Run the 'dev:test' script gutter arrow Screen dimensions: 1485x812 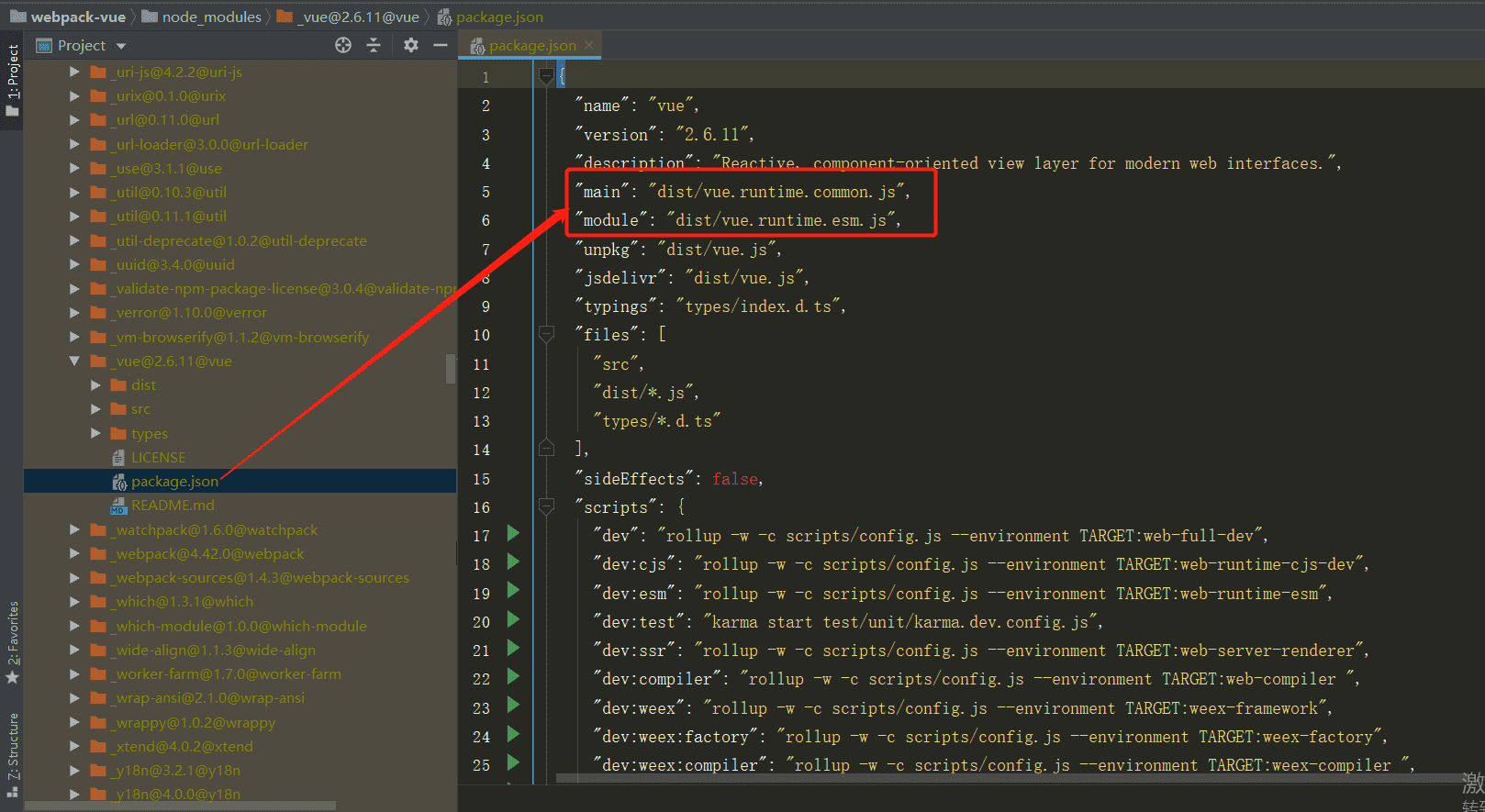coord(513,619)
